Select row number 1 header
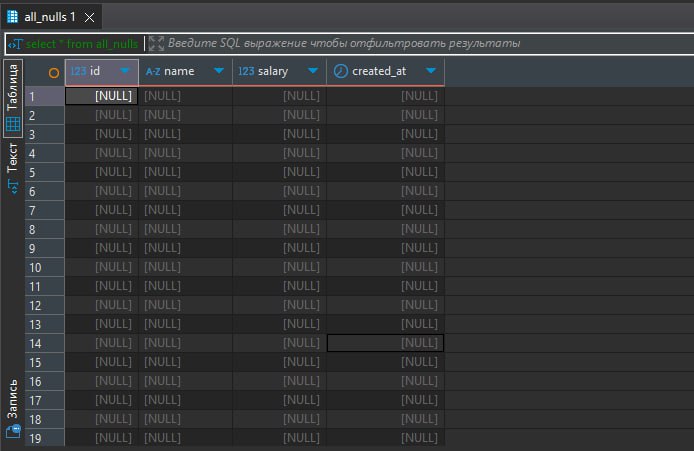Image resolution: width=694 pixels, height=451 pixels. coord(45,96)
